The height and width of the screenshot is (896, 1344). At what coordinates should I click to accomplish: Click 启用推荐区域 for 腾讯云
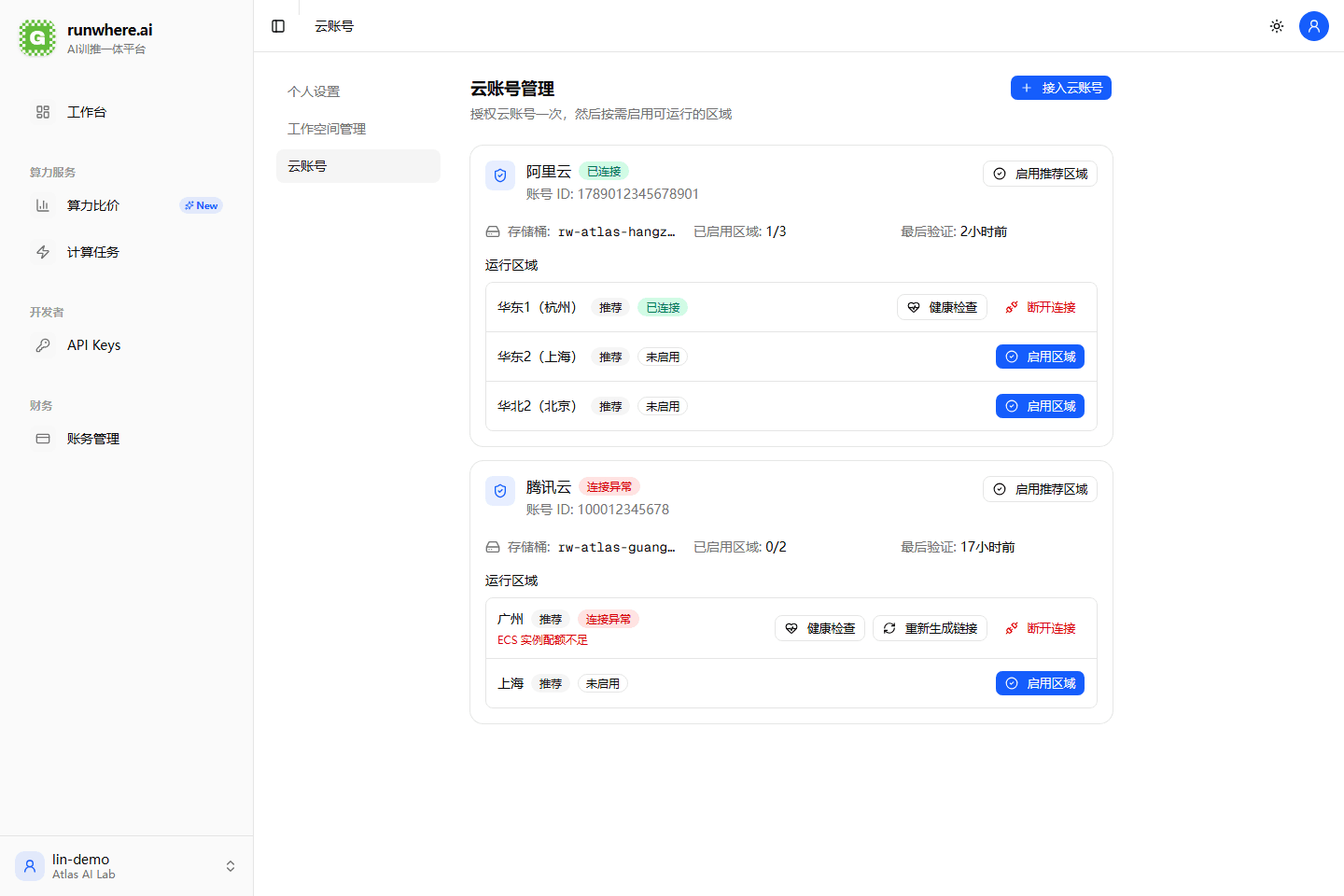(1040, 489)
